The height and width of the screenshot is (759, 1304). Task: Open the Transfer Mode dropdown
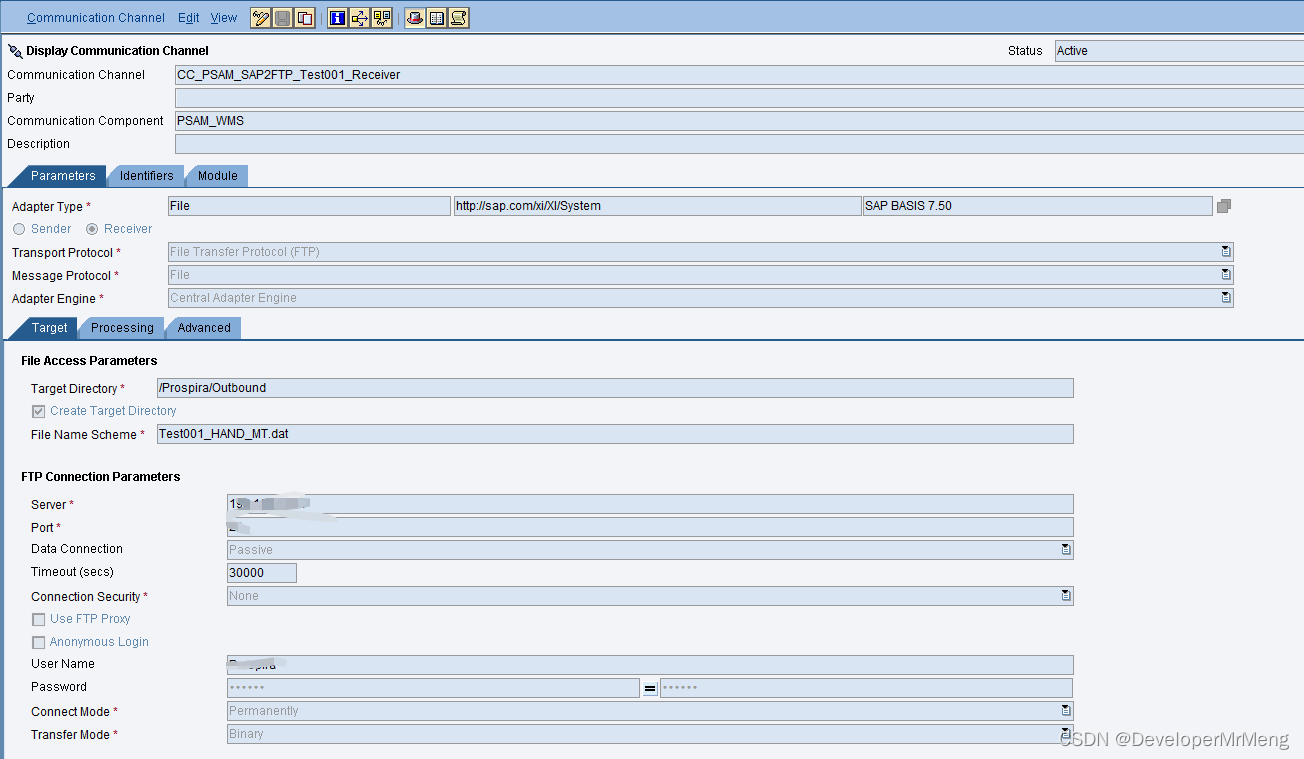click(x=1065, y=733)
